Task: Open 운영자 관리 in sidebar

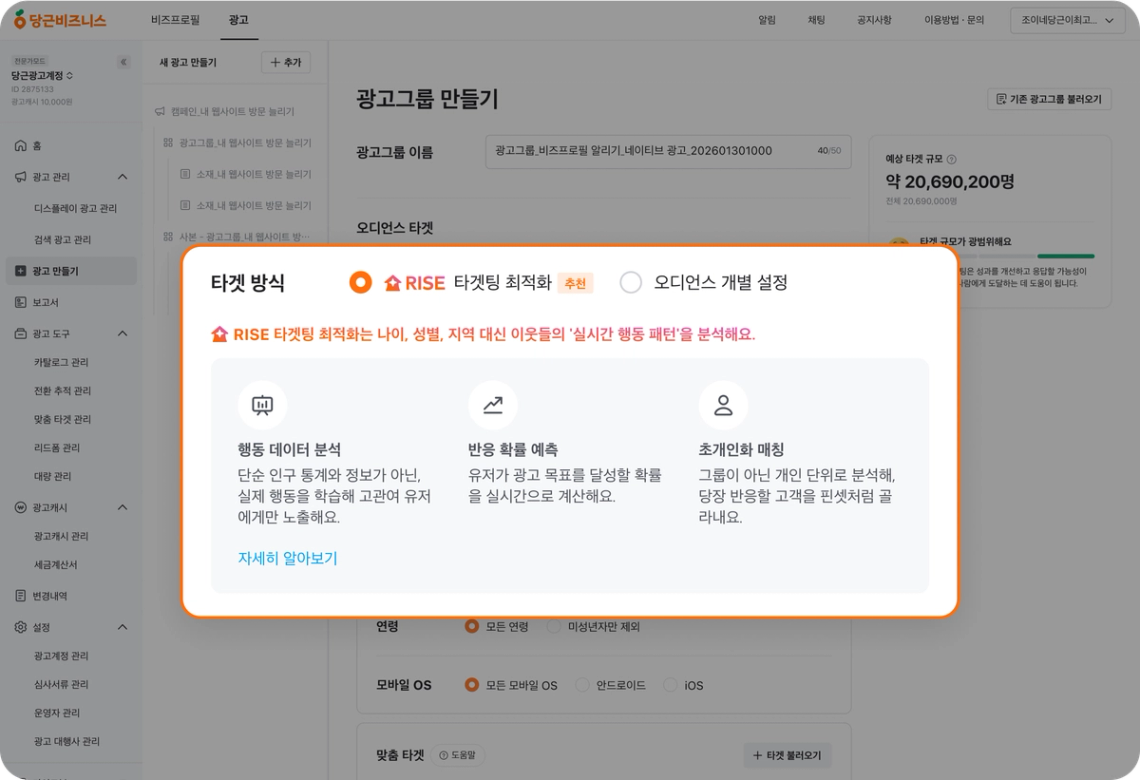Action: tap(57, 712)
